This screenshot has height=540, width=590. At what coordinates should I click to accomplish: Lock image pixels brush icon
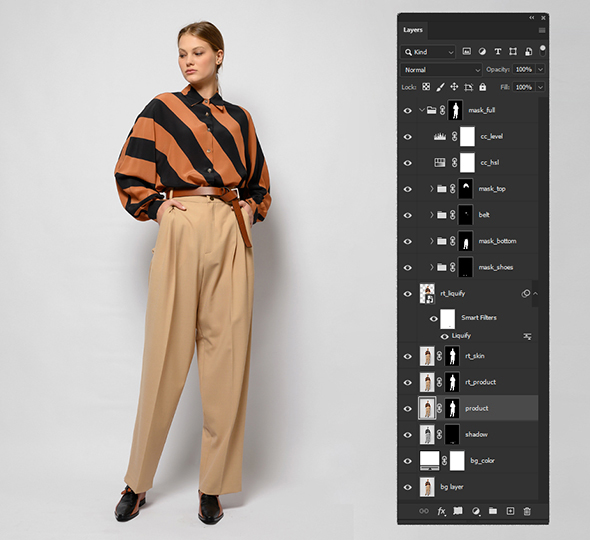[x=440, y=87]
